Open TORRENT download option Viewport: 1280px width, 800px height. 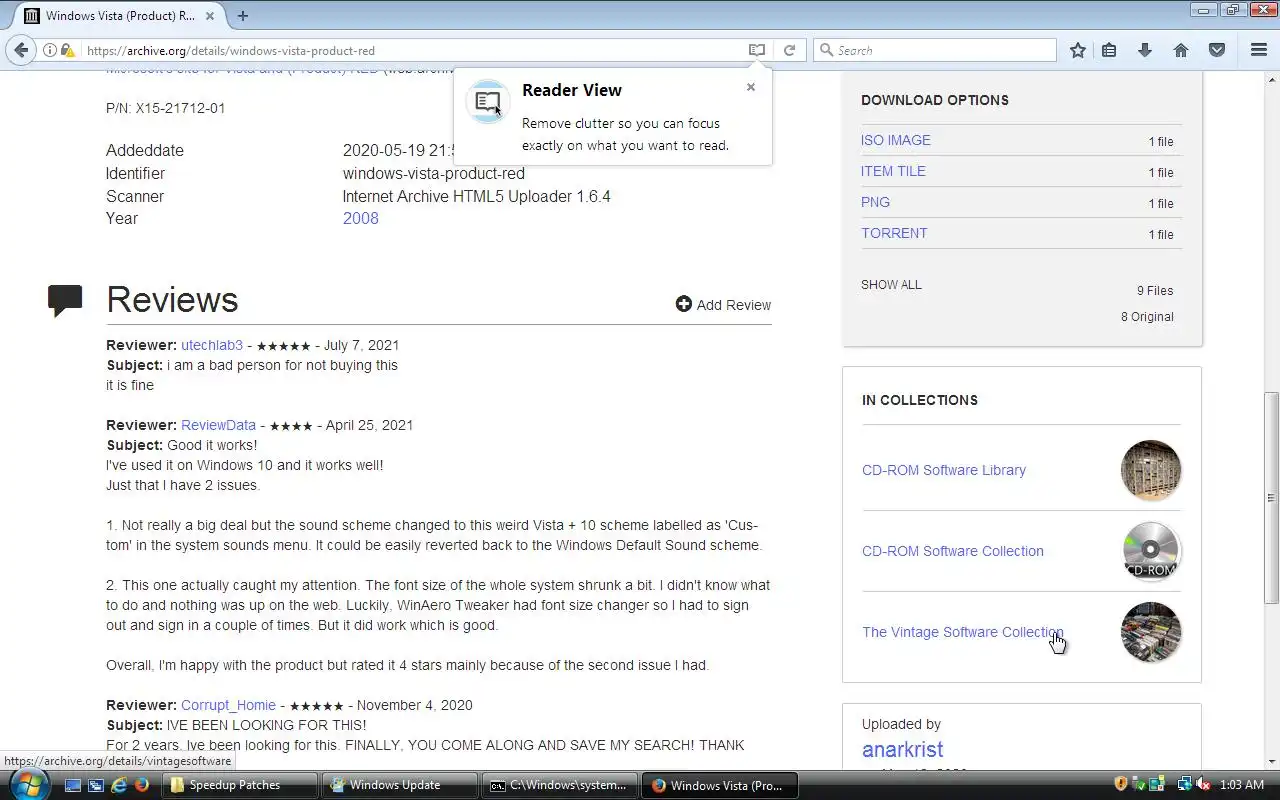coord(894,233)
